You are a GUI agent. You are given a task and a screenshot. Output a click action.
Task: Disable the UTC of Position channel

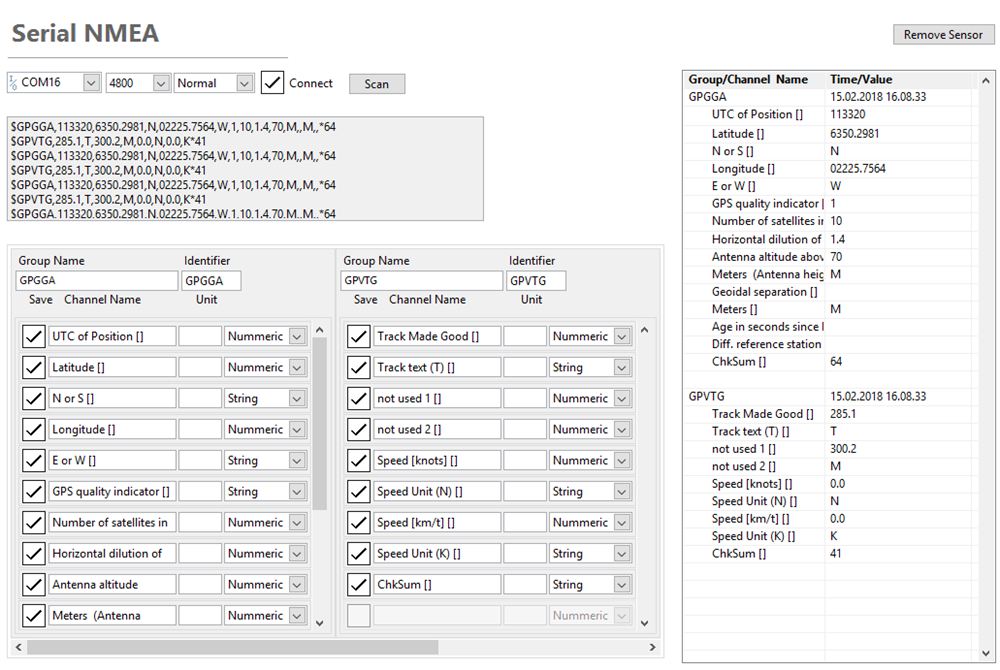pyautogui.click(x=33, y=335)
